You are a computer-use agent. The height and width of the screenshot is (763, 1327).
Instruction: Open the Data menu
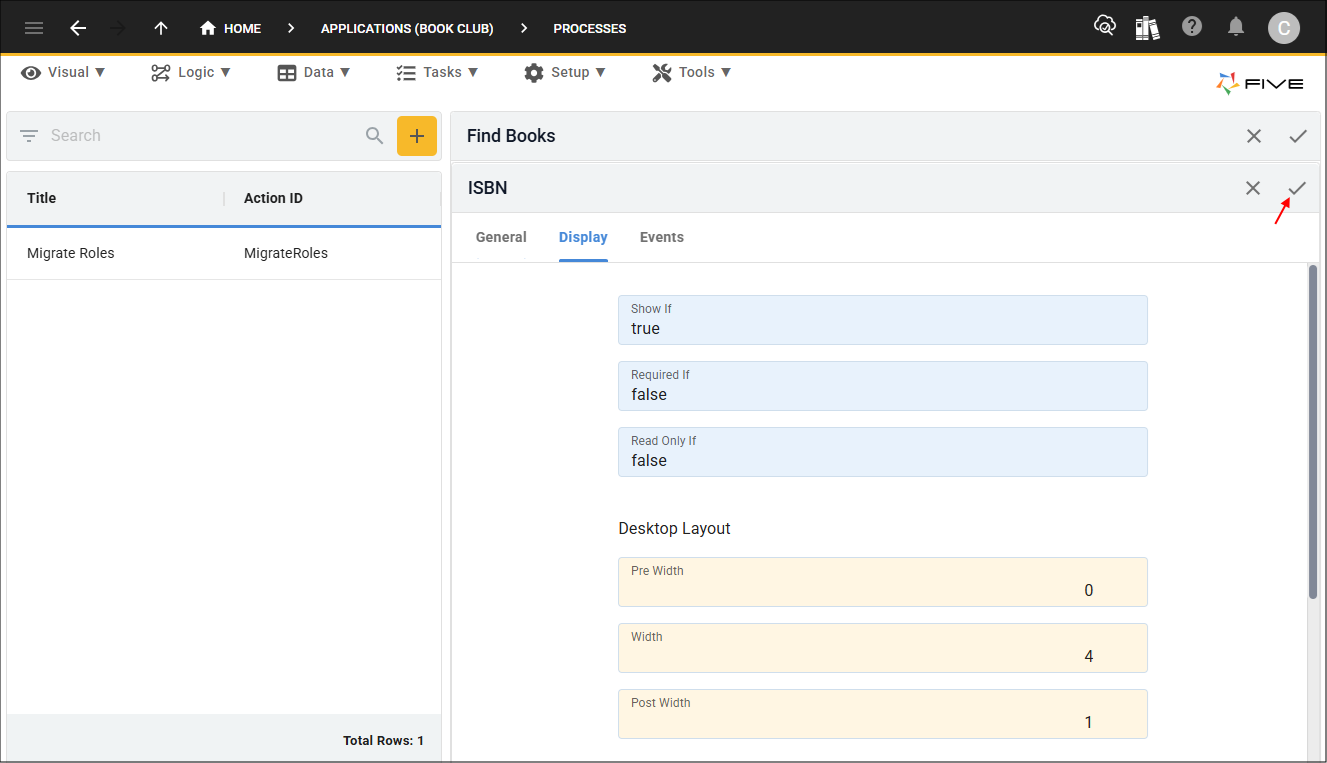[314, 72]
